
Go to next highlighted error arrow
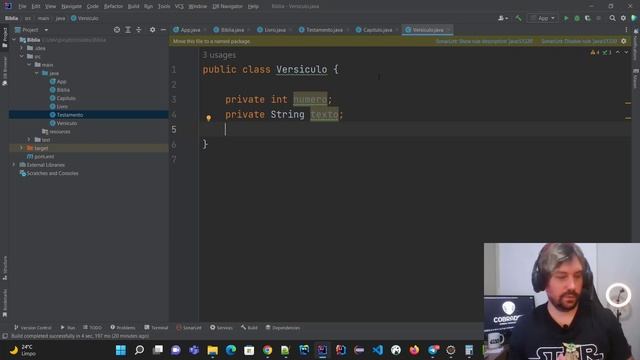pyautogui.click(x=626, y=52)
